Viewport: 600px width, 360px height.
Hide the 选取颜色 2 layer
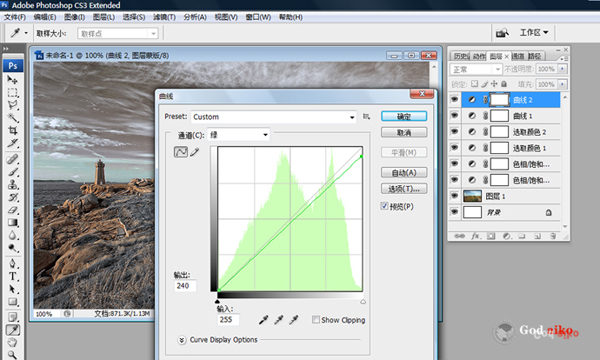tap(454, 132)
